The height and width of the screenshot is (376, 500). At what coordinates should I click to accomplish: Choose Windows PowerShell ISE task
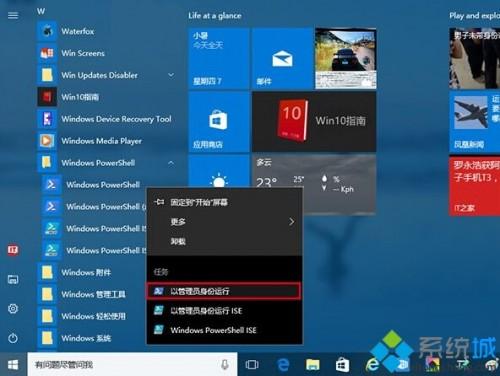tap(225, 330)
